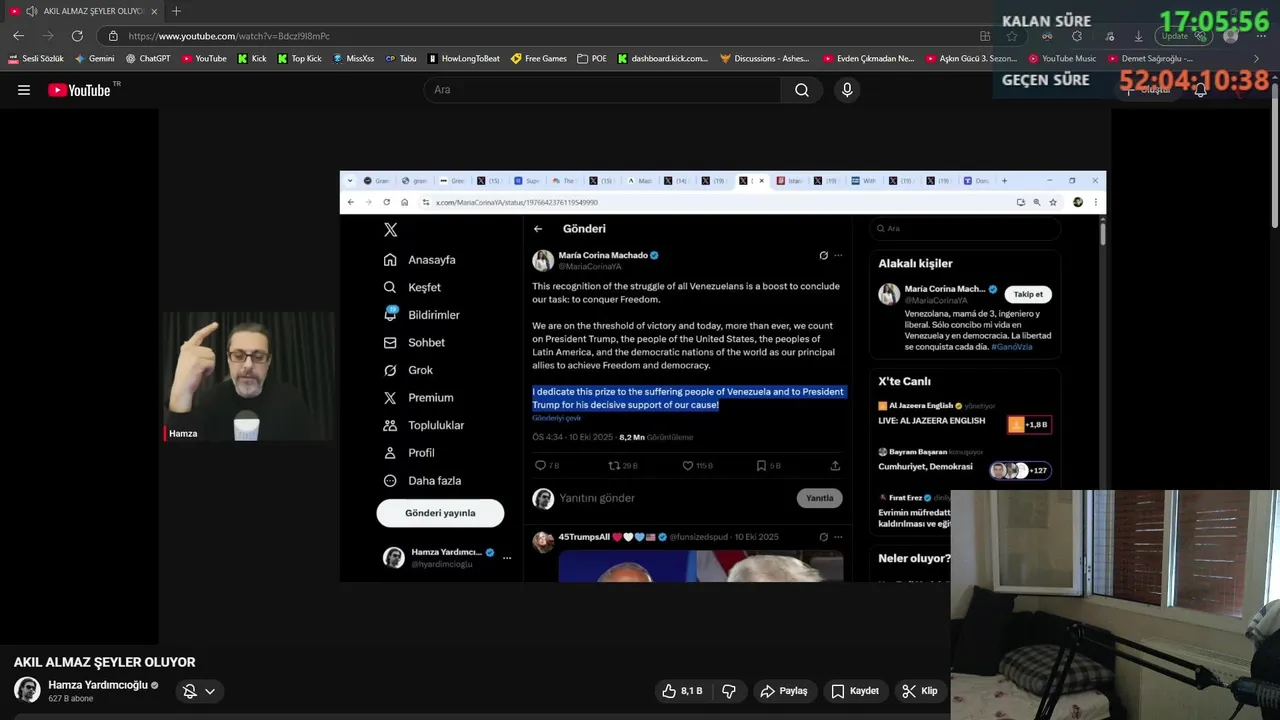1280x720 pixels.
Task: Open the Free Games bookmark
Action: 539,59
